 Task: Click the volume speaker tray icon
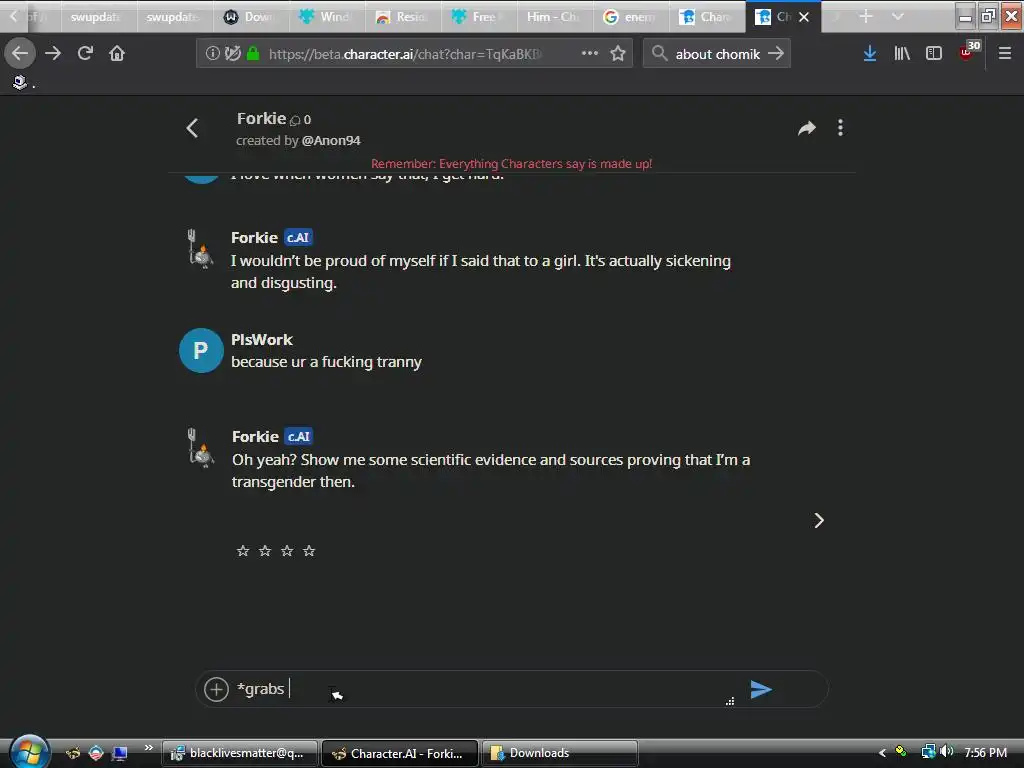(946, 752)
